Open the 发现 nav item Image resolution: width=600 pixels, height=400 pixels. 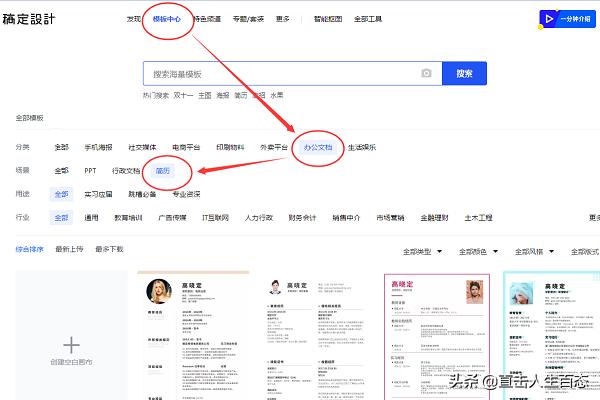click(134, 19)
